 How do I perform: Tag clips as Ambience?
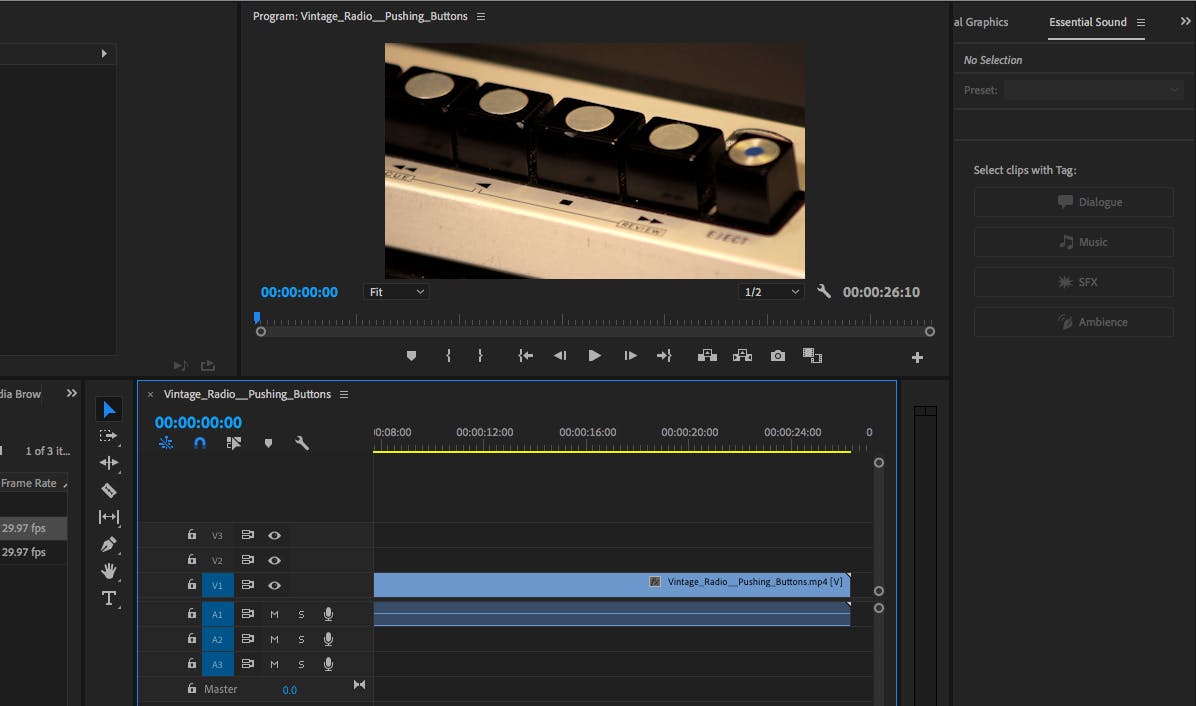click(1074, 322)
